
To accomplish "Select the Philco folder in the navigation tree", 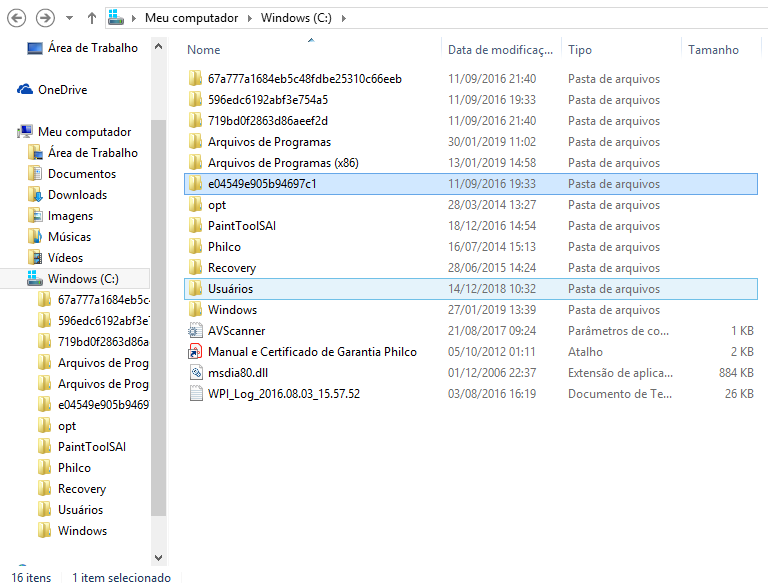I will (74, 468).
